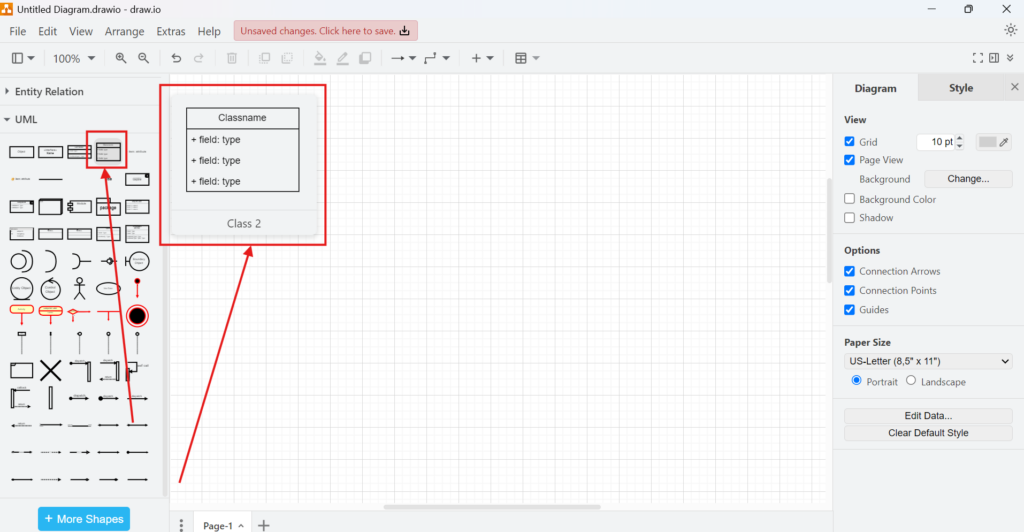Select the Actor stick figure shape
1024x532 pixels.
[x=79, y=289]
